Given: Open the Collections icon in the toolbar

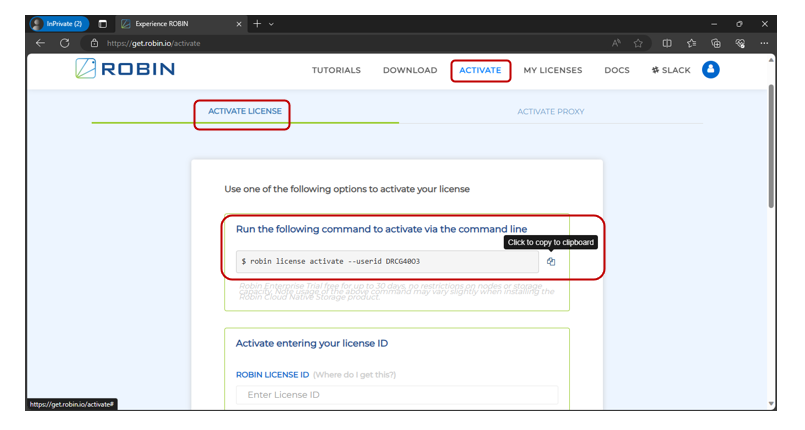Looking at the screenshot, I should pyautogui.click(x=716, y=43).
